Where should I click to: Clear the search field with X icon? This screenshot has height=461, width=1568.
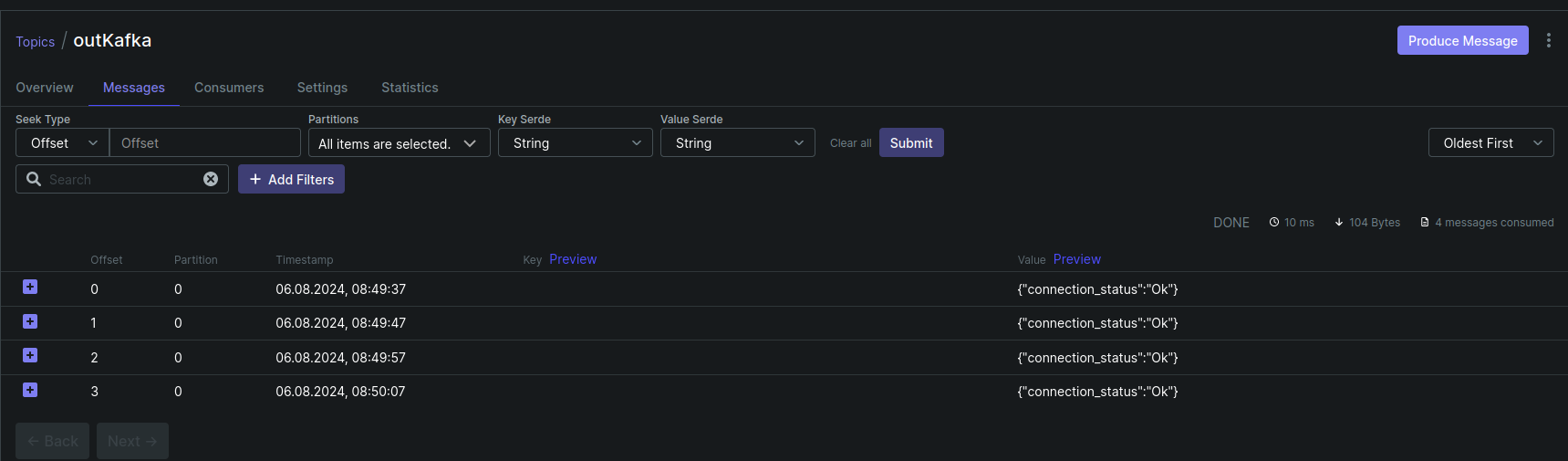(211, 179)
